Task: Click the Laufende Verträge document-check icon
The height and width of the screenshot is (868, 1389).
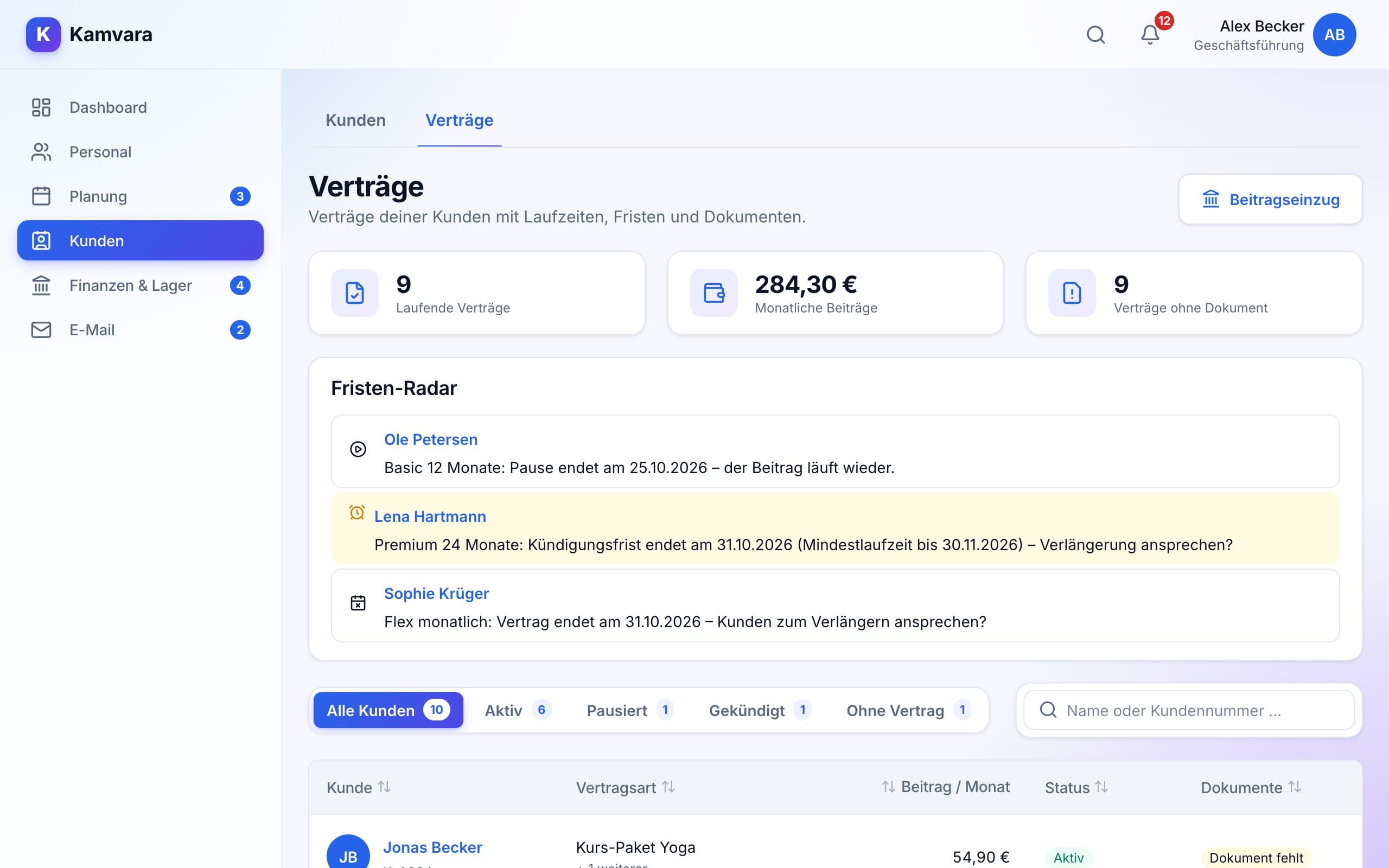Action: point(355,293)
